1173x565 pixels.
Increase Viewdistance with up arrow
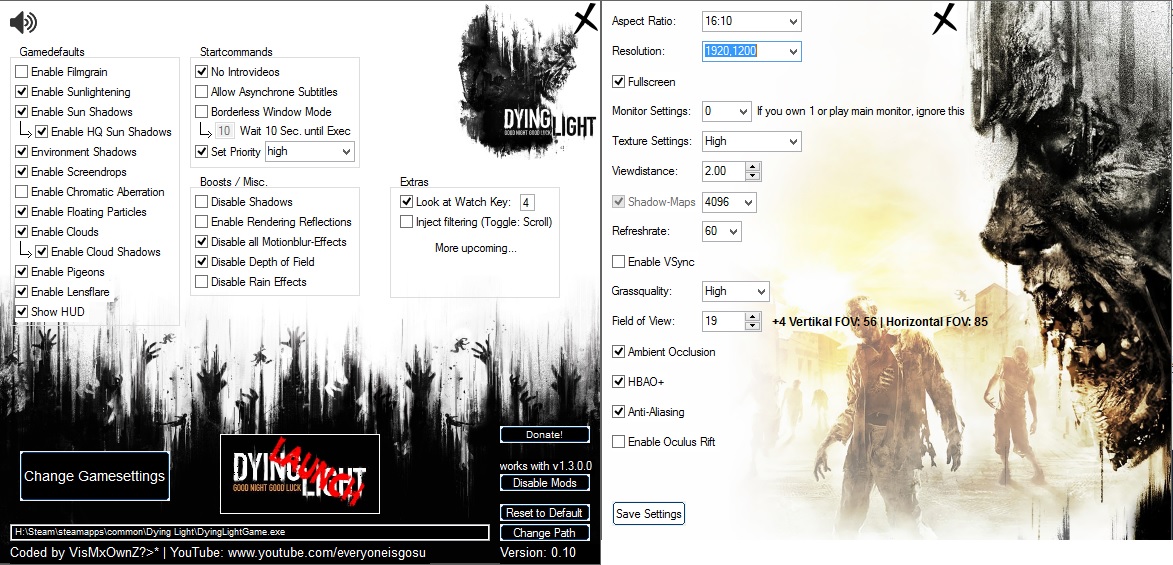[753, 167]
